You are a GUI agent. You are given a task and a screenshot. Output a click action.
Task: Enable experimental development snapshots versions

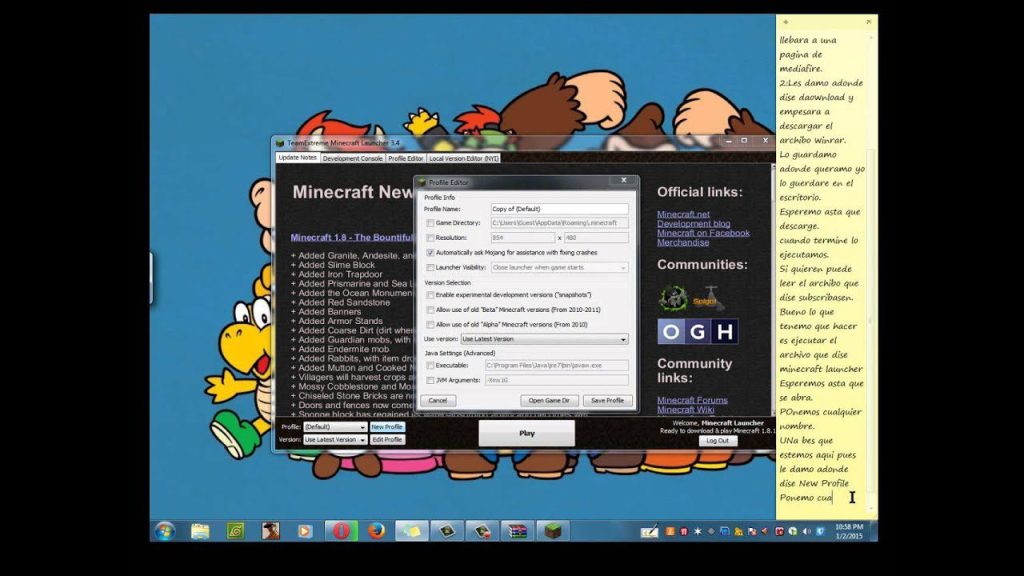430,294
